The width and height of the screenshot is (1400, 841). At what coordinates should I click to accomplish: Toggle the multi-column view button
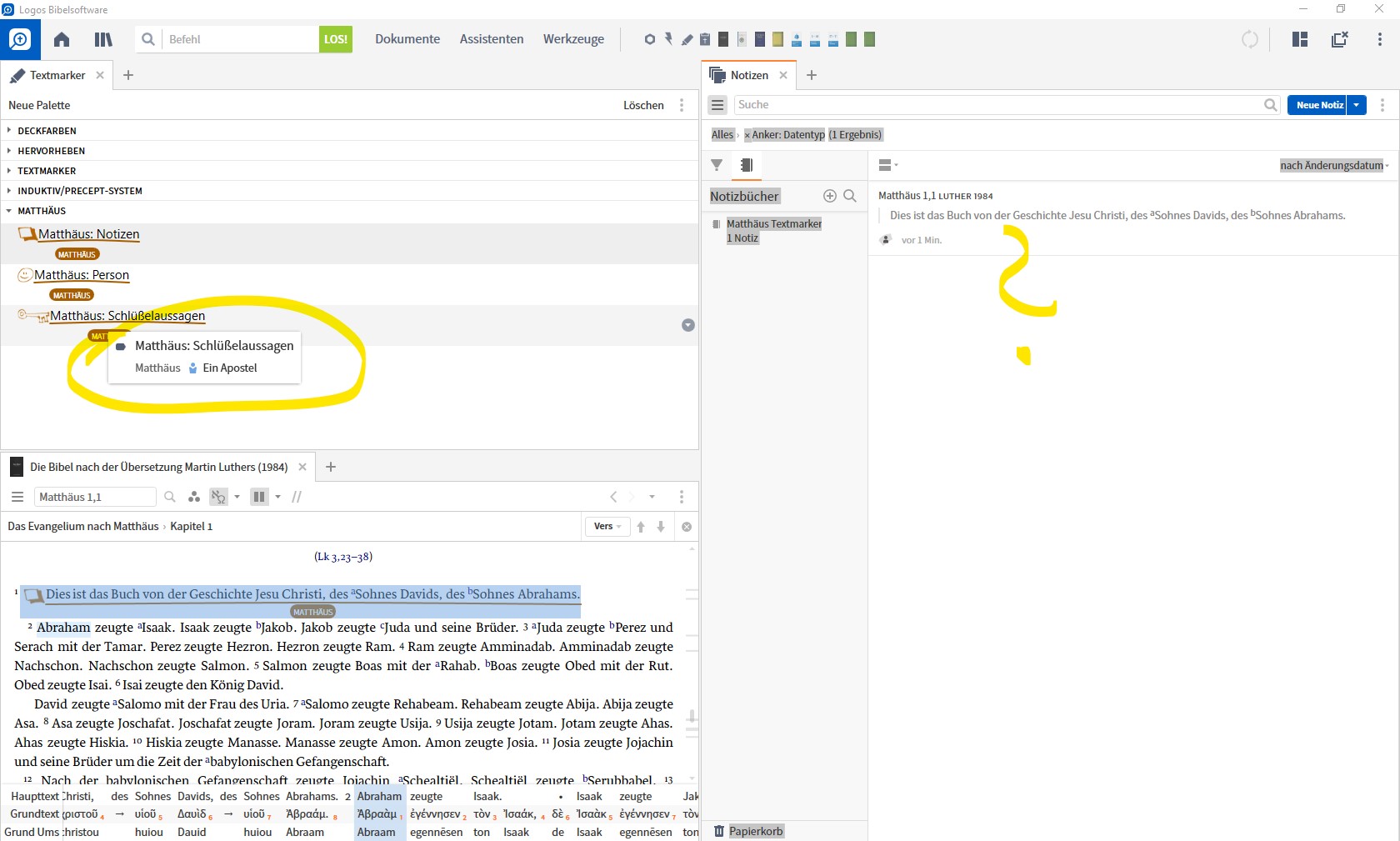(x=259, y=497)
